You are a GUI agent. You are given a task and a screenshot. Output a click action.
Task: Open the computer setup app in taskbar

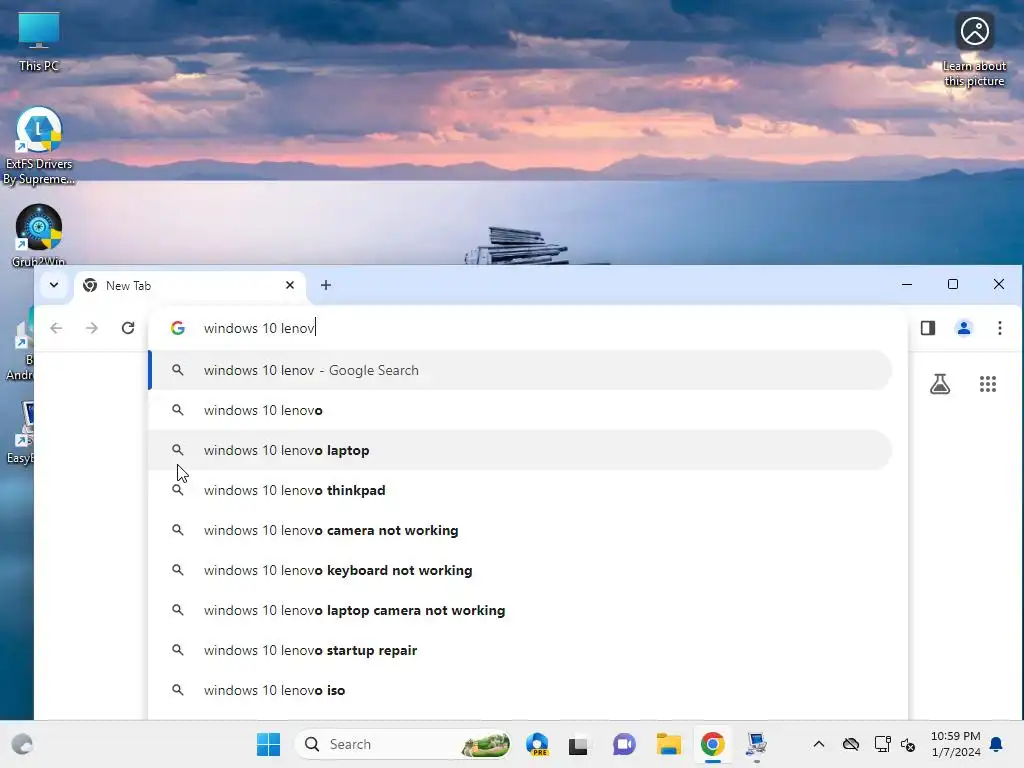click(x=756, y=744)
